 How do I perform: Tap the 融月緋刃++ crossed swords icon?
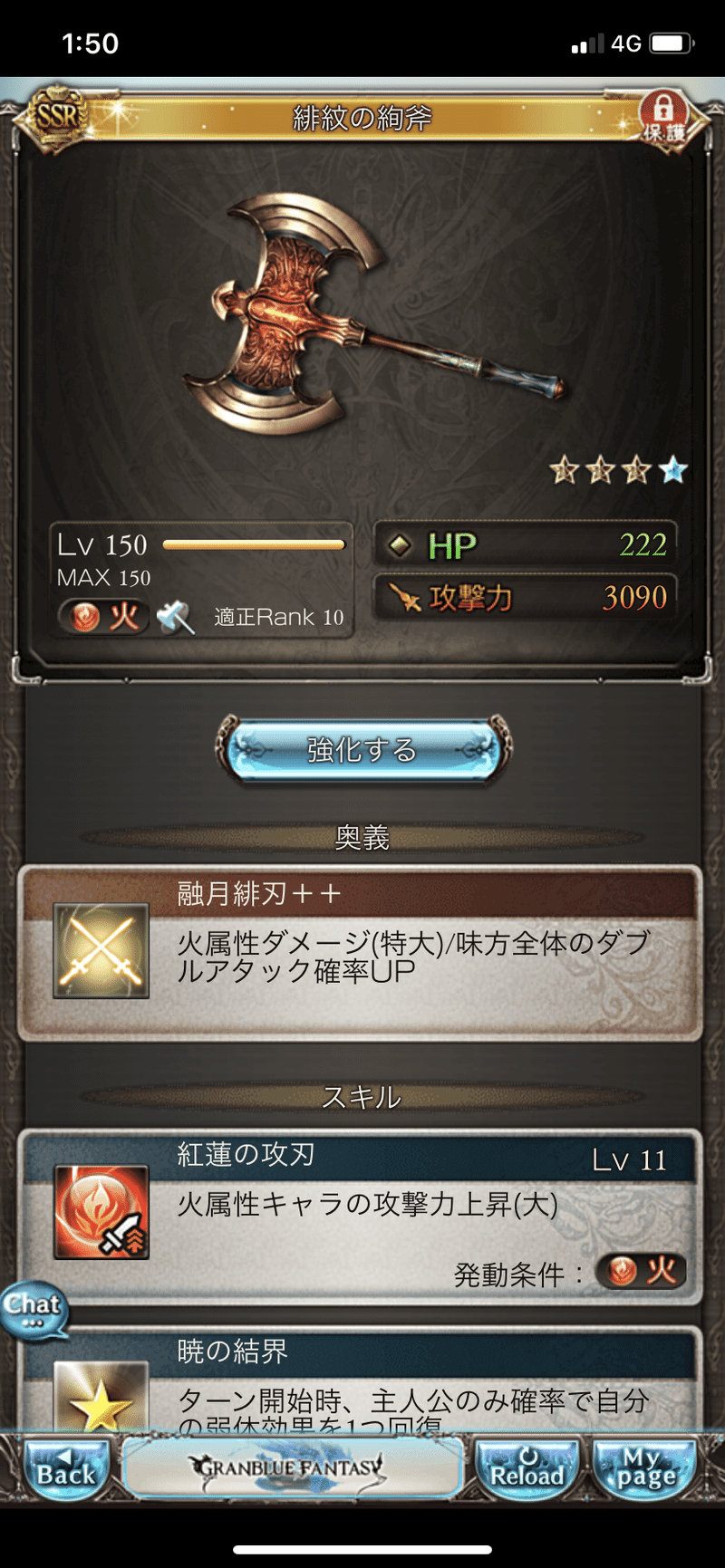pos(101,950)
